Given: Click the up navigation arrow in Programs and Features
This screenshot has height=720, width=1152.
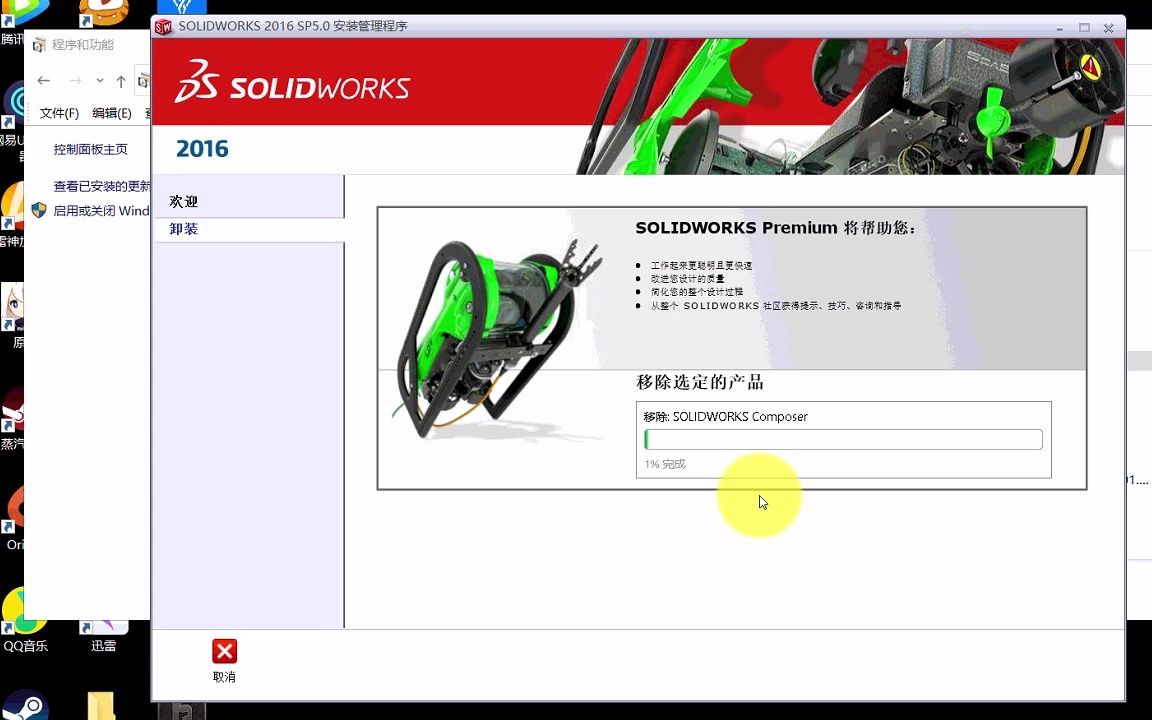Looking at the screenshot, I should click(x=120, y=81).
